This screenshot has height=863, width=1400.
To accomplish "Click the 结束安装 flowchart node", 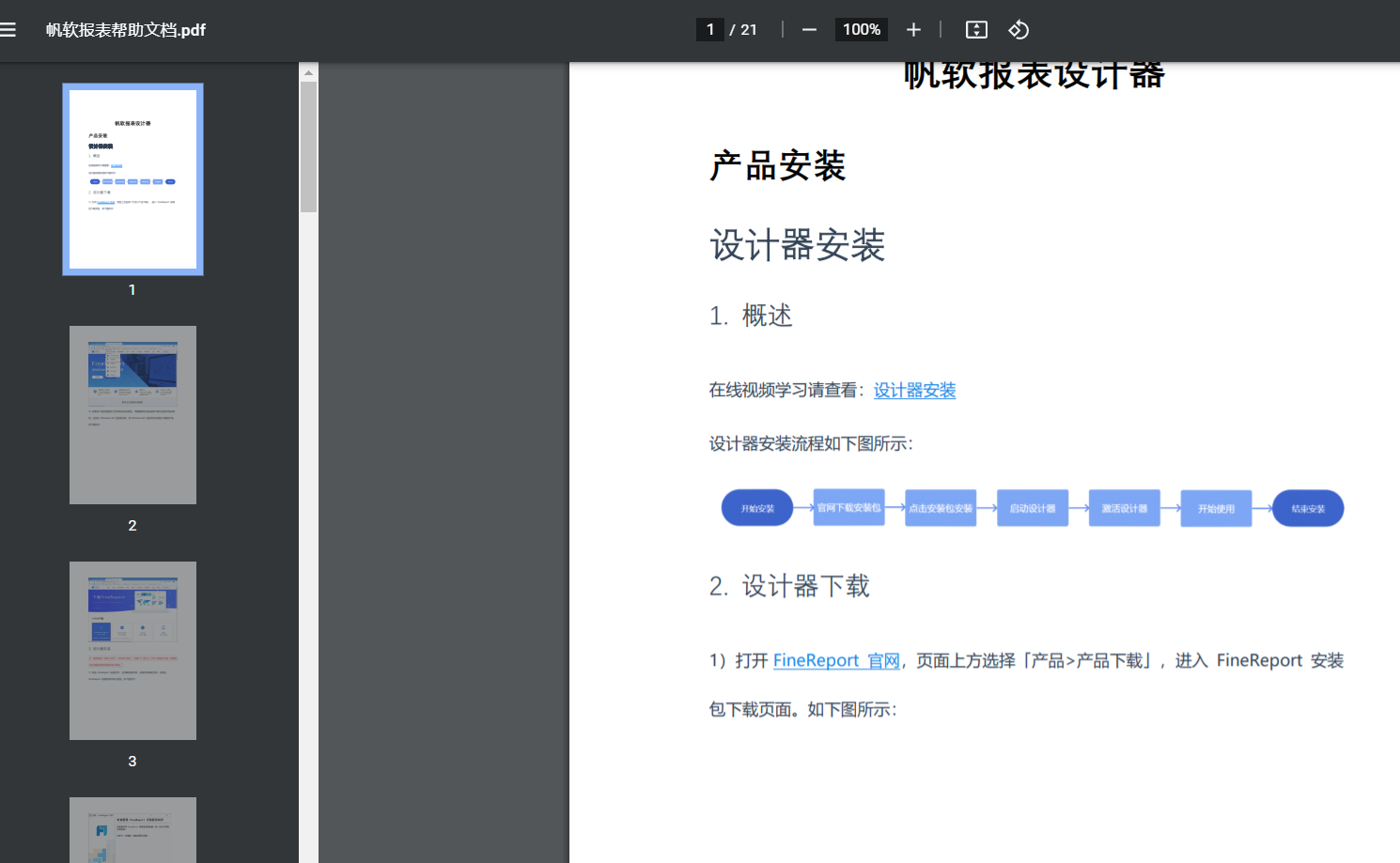I will click(1307, 507).
